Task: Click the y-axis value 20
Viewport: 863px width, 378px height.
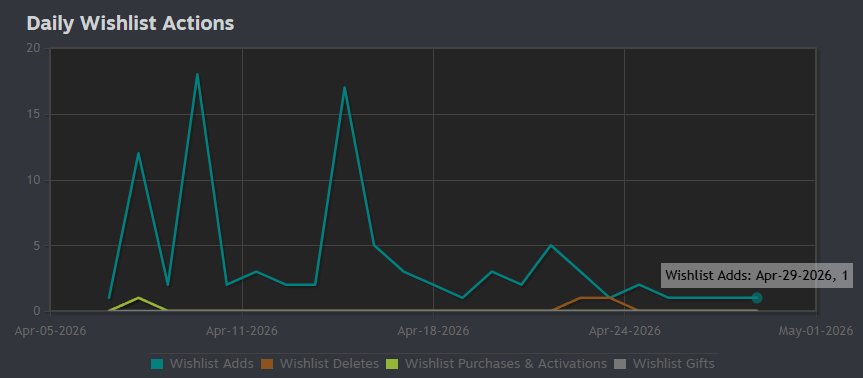Action: pyautogui.click(x=34, y=48)
